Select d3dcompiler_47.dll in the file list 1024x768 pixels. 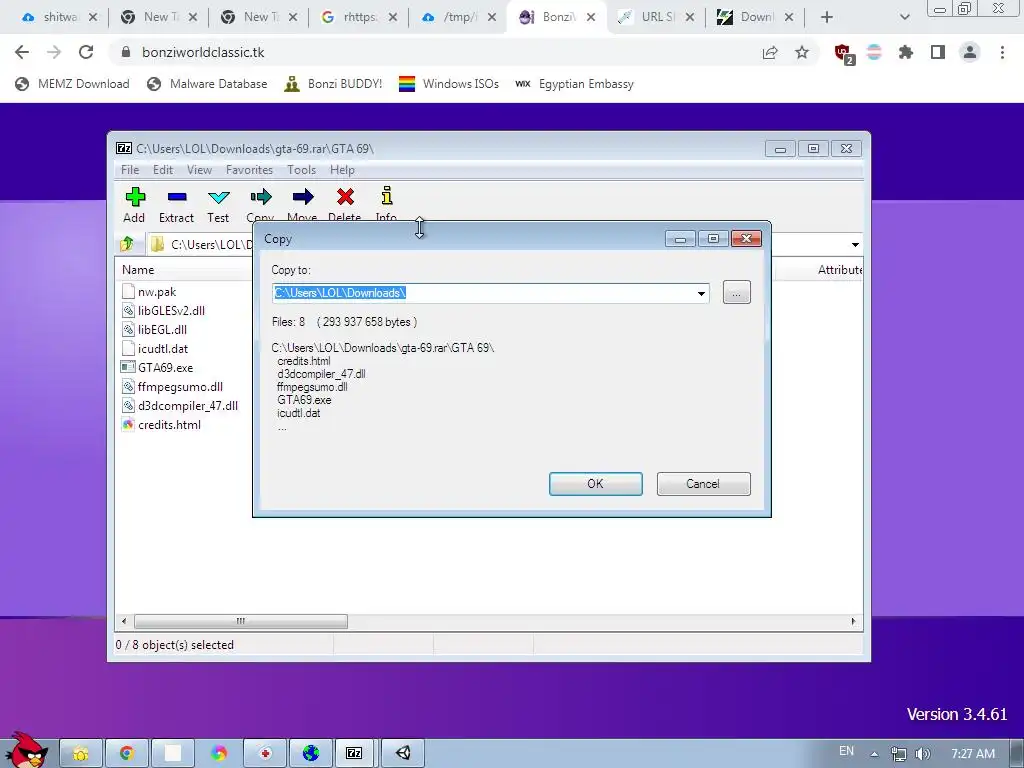[x=180, y=406]
